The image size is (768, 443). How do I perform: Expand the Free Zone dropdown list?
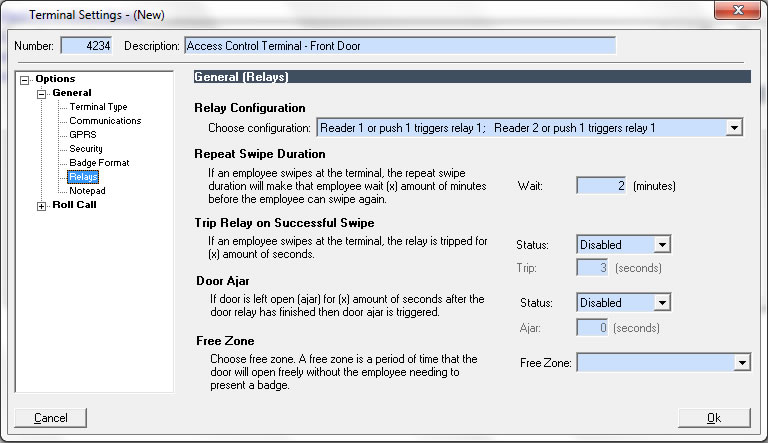[x=741, y=363]
